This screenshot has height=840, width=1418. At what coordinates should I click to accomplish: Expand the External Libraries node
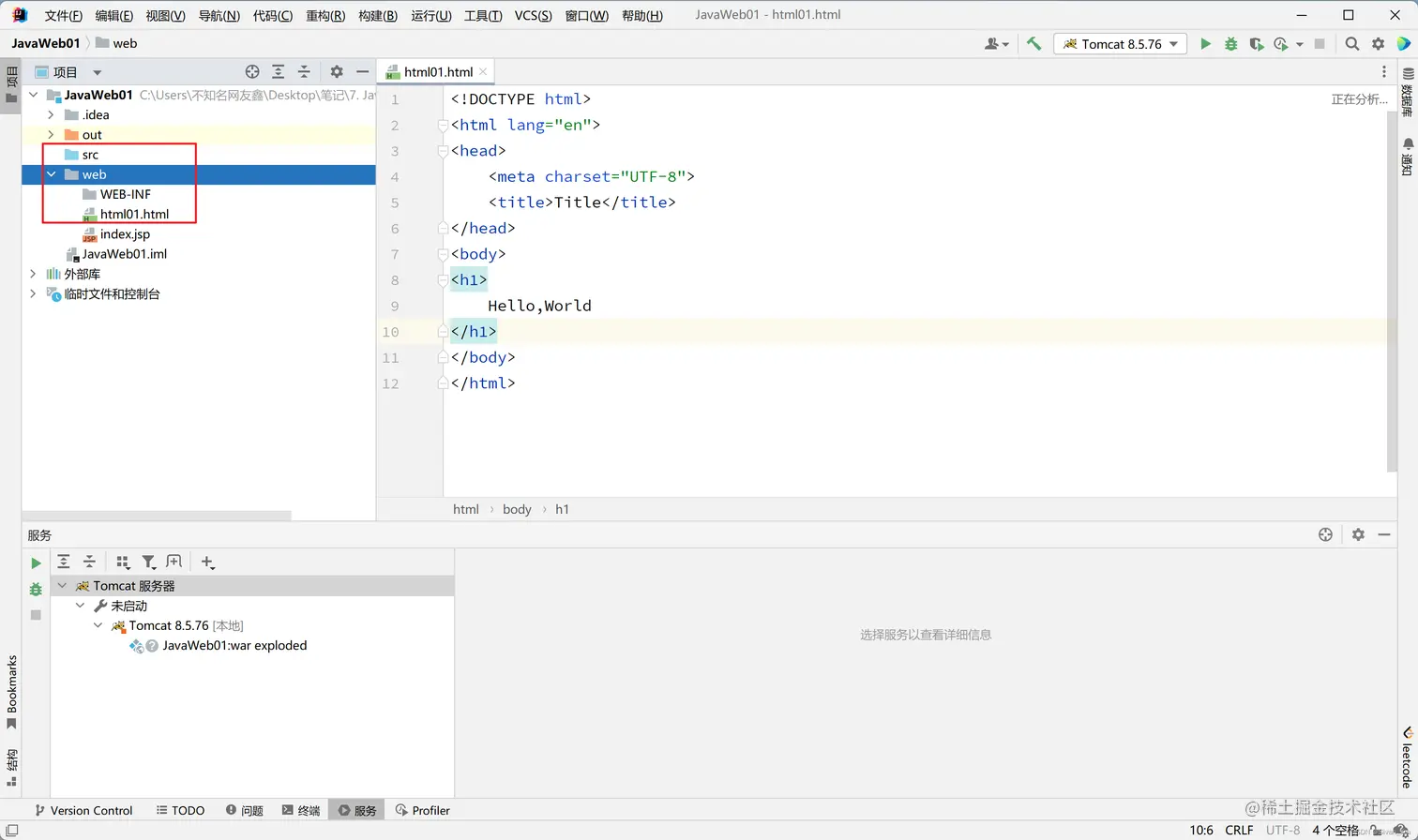click(34, 274)
